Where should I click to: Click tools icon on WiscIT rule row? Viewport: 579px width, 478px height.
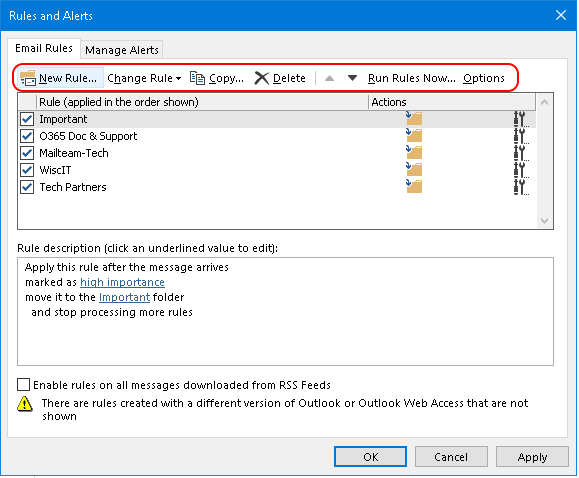[x=521, y=170]
